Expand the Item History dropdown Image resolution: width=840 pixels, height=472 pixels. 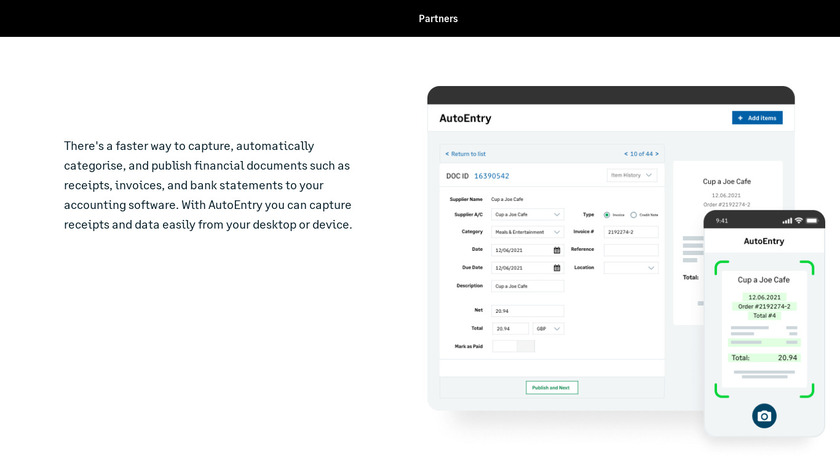click(632, 175)
